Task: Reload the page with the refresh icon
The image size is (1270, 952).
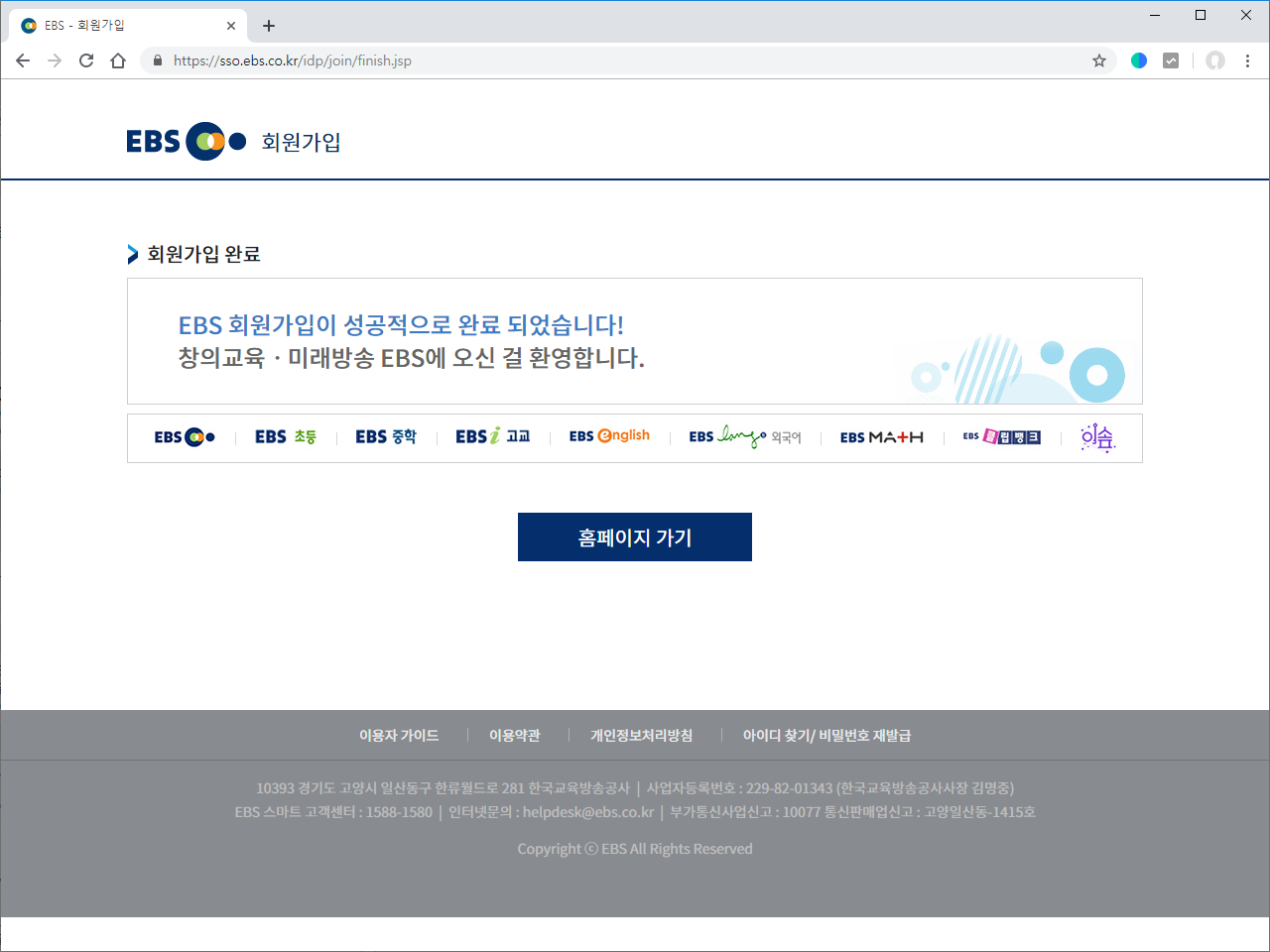Action: click(x=86, y=60)
